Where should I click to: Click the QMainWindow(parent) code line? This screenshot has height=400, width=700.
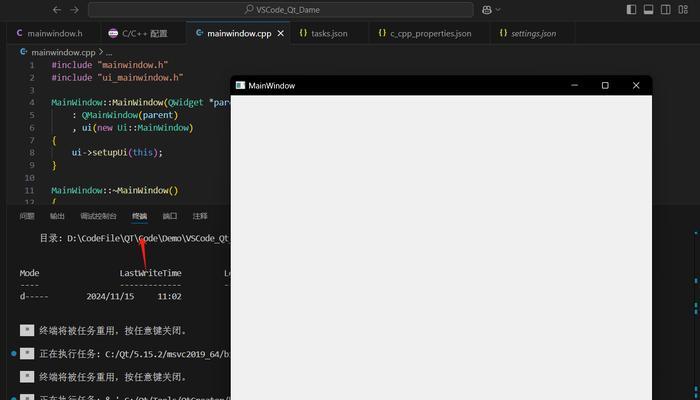[125, 115]
